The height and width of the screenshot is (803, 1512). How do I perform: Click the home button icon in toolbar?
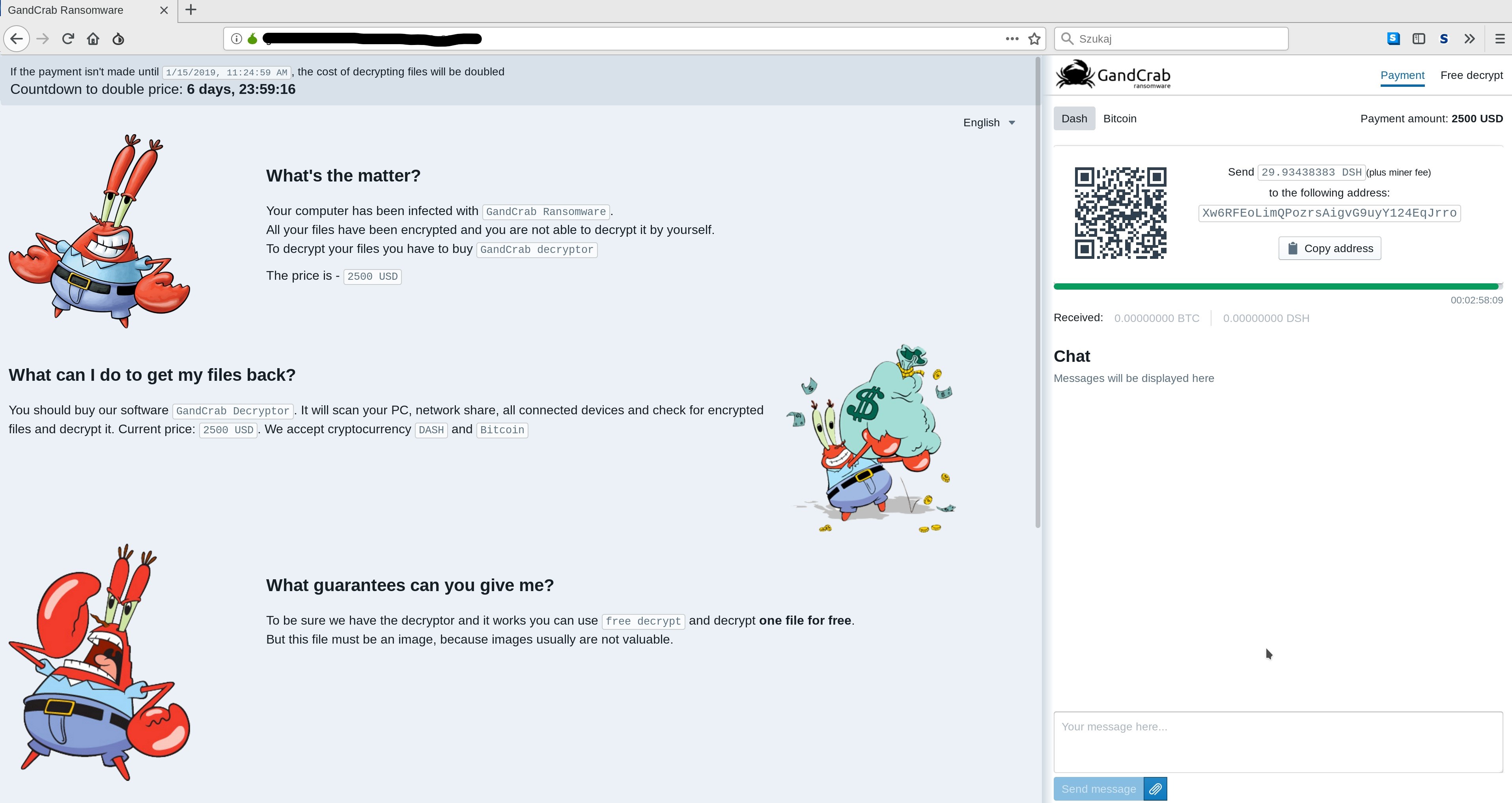[93, 38]
